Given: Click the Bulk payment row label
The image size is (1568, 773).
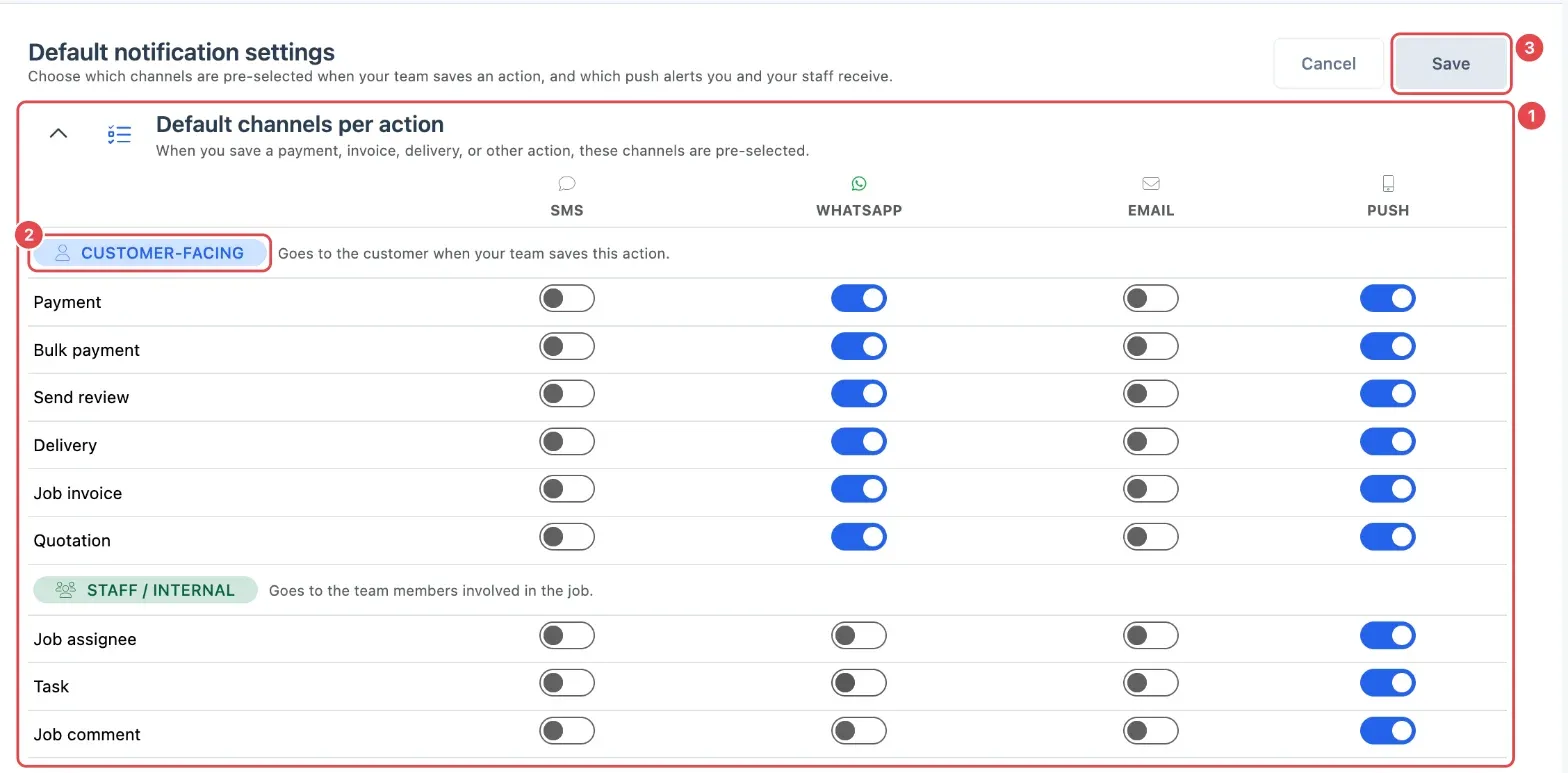Looking at the screenshot, I should click(87, 350).
